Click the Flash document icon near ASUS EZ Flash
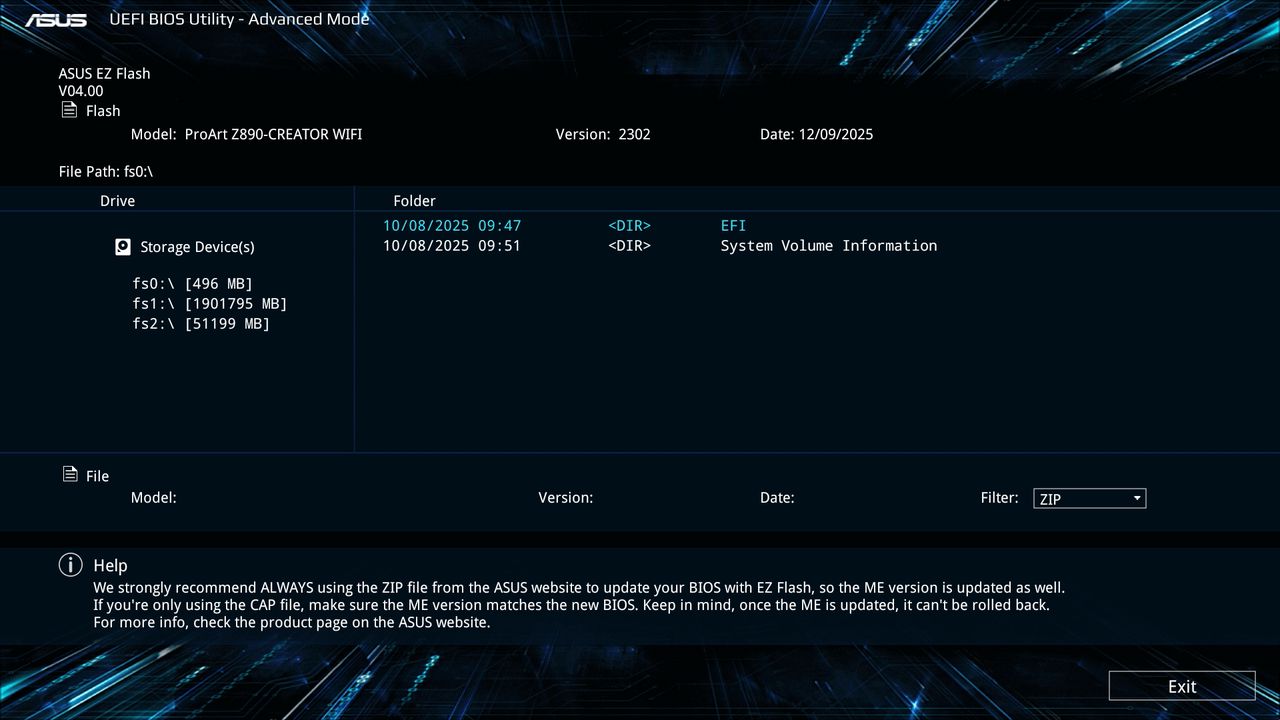 coord(69,110)
